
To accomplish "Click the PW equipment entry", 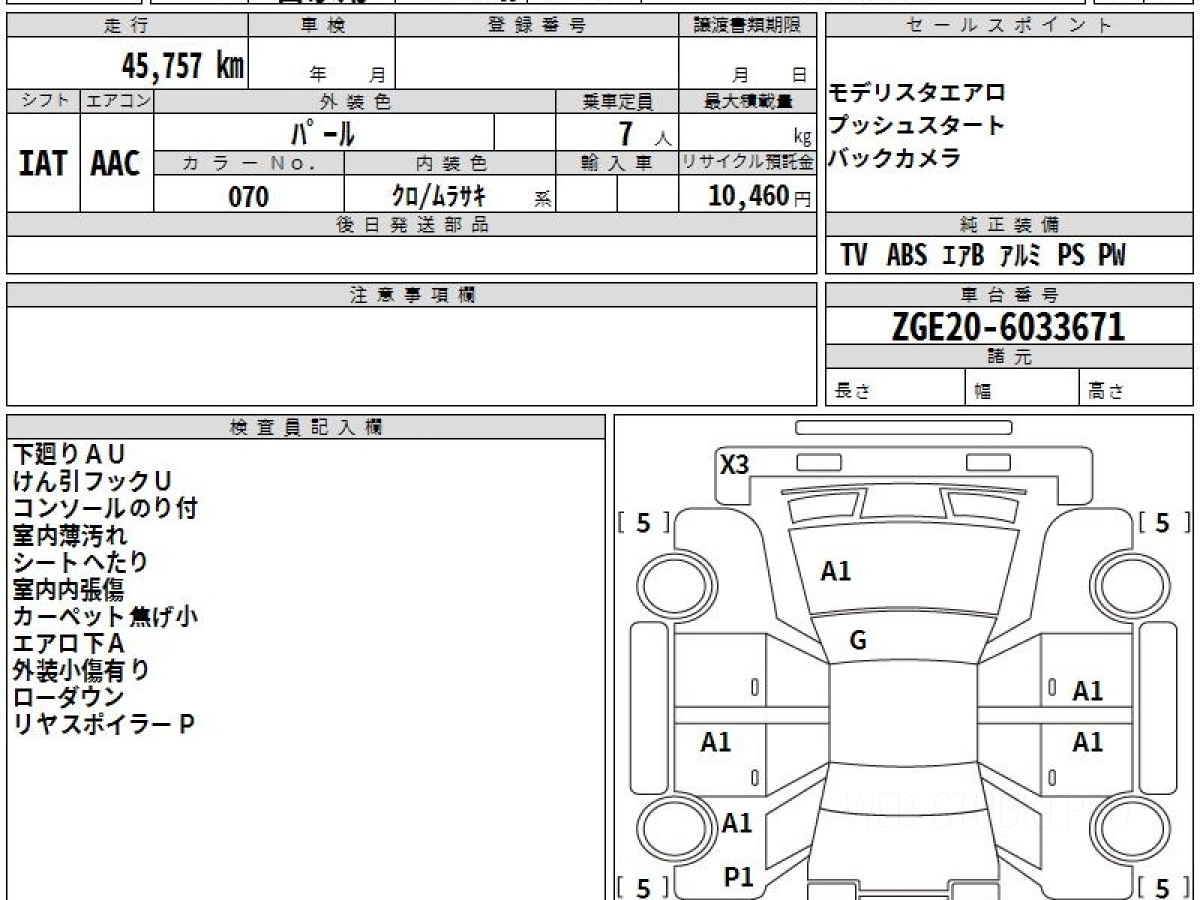I will click(1112, 256).
